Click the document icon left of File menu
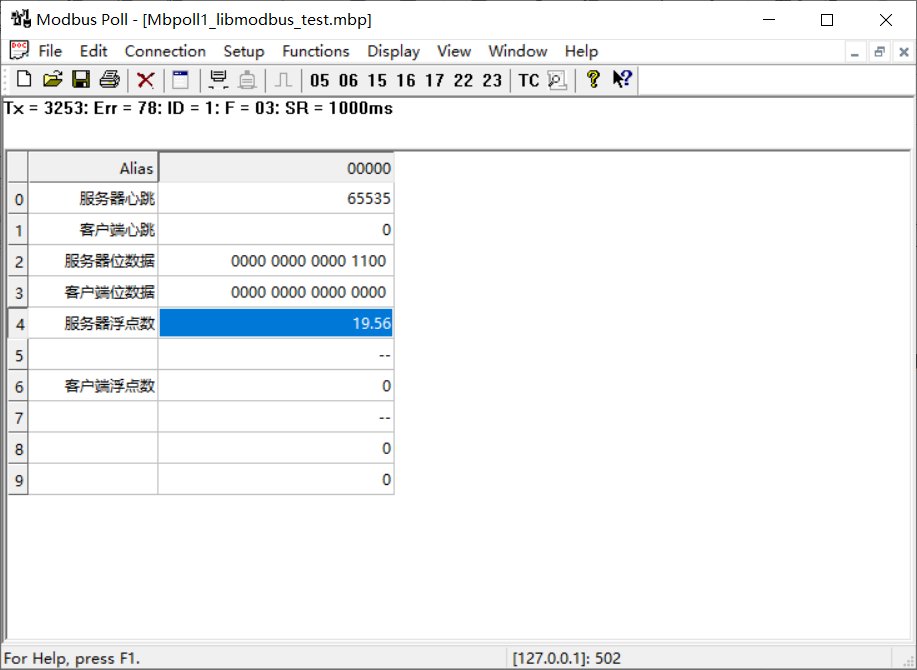 click(x=19, y=51)
